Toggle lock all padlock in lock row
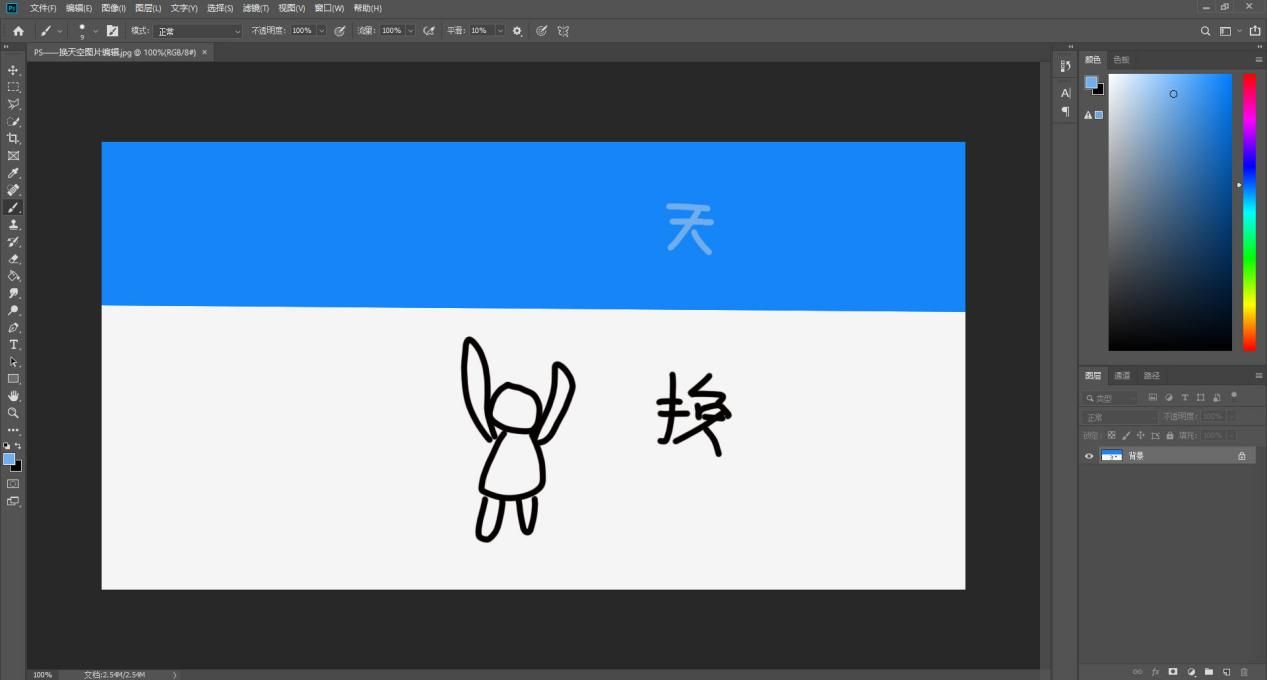 (x=1170, y=435)
